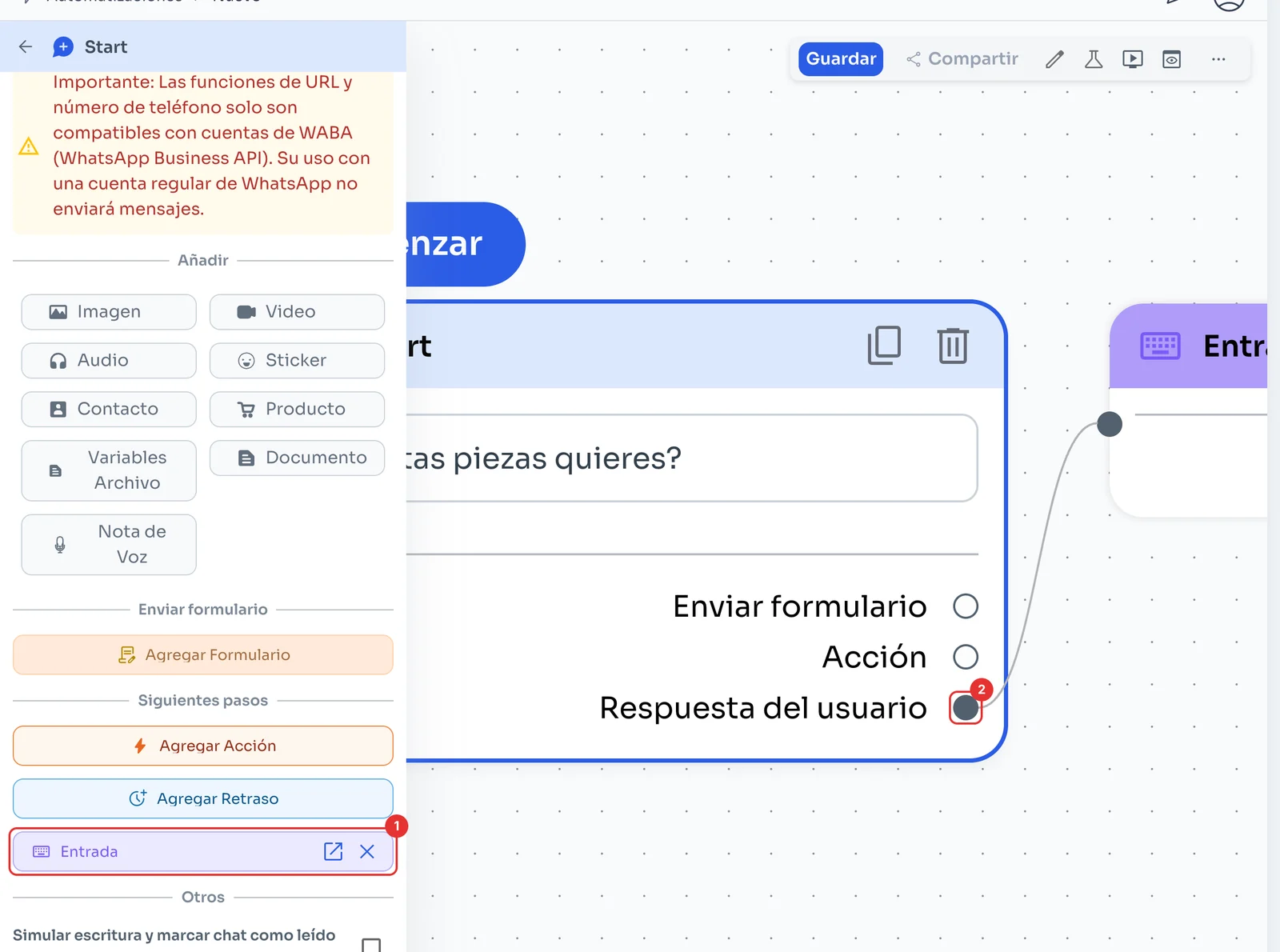This screenshot has width=1280, height=952.
Task: Click Agregar Formulario button
Action: pyautogui.click(x=203, y=654)
